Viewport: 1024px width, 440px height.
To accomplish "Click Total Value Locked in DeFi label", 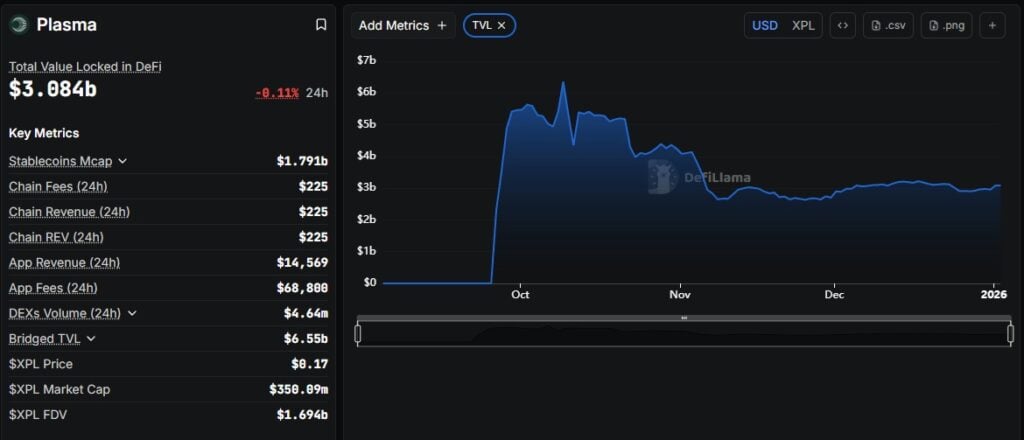I will 85,67.
